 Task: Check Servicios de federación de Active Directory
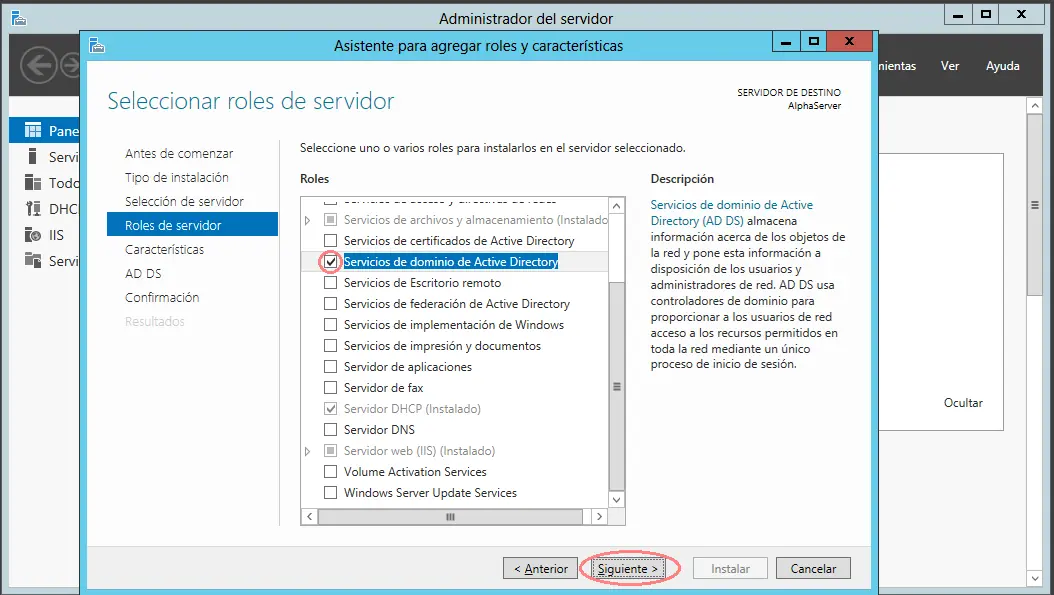330,303
